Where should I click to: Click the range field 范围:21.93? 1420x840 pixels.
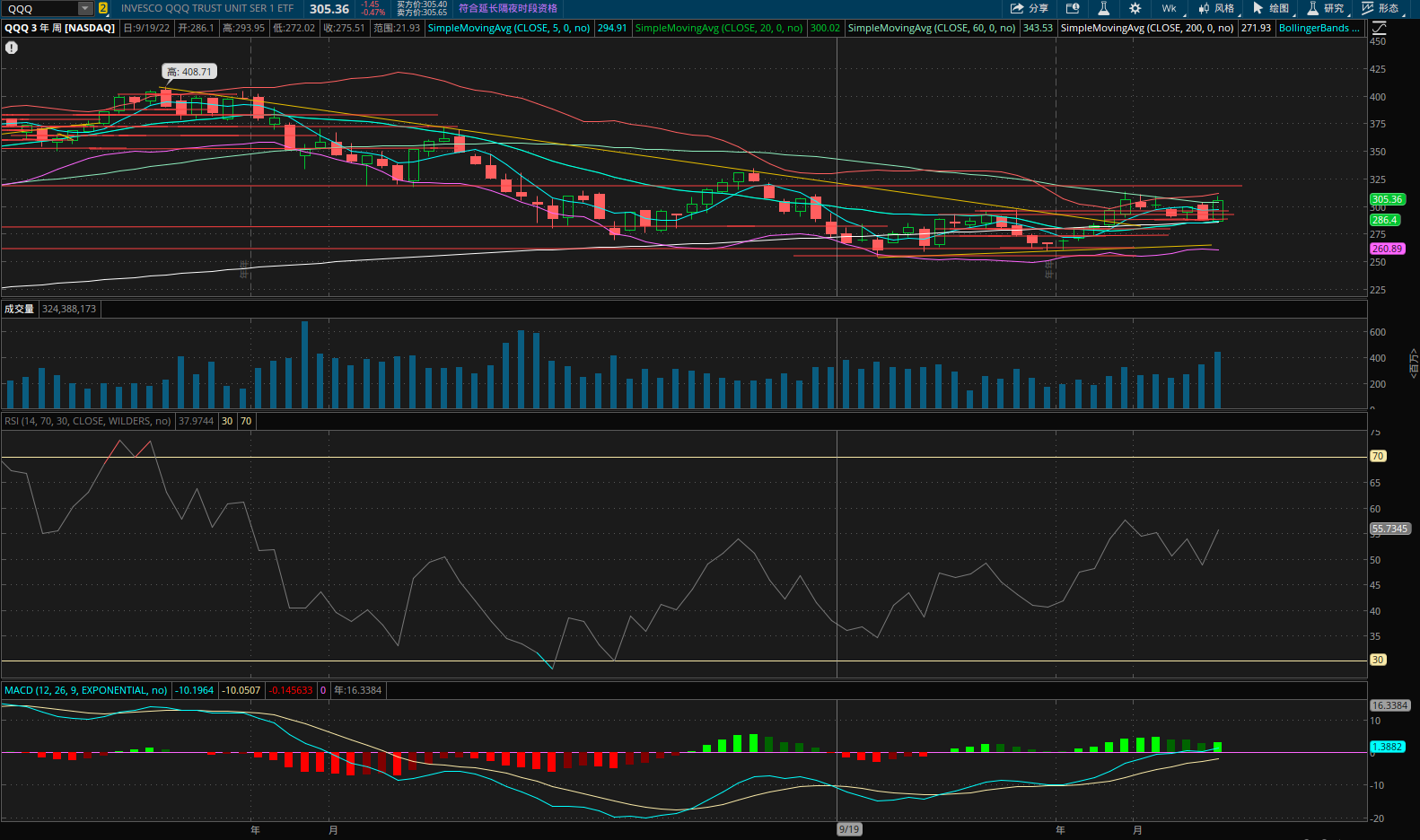[397, 28]
